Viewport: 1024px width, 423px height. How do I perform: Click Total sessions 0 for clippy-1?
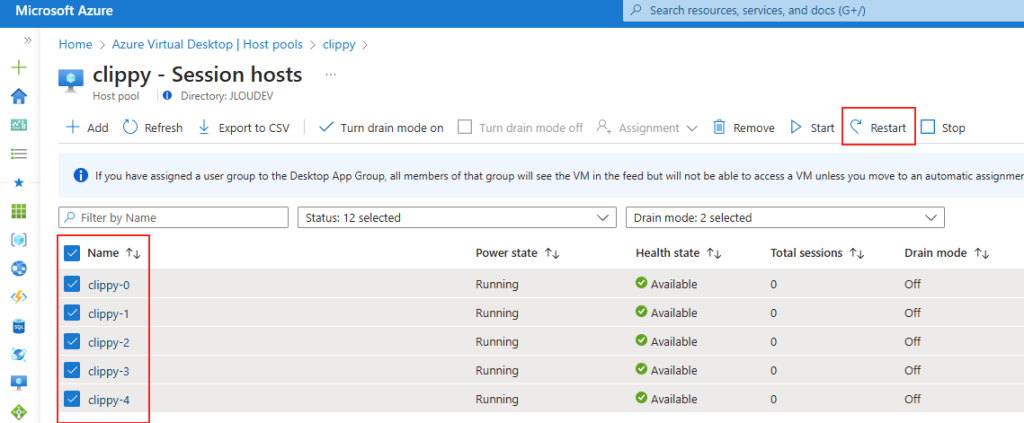click(773, 313)
